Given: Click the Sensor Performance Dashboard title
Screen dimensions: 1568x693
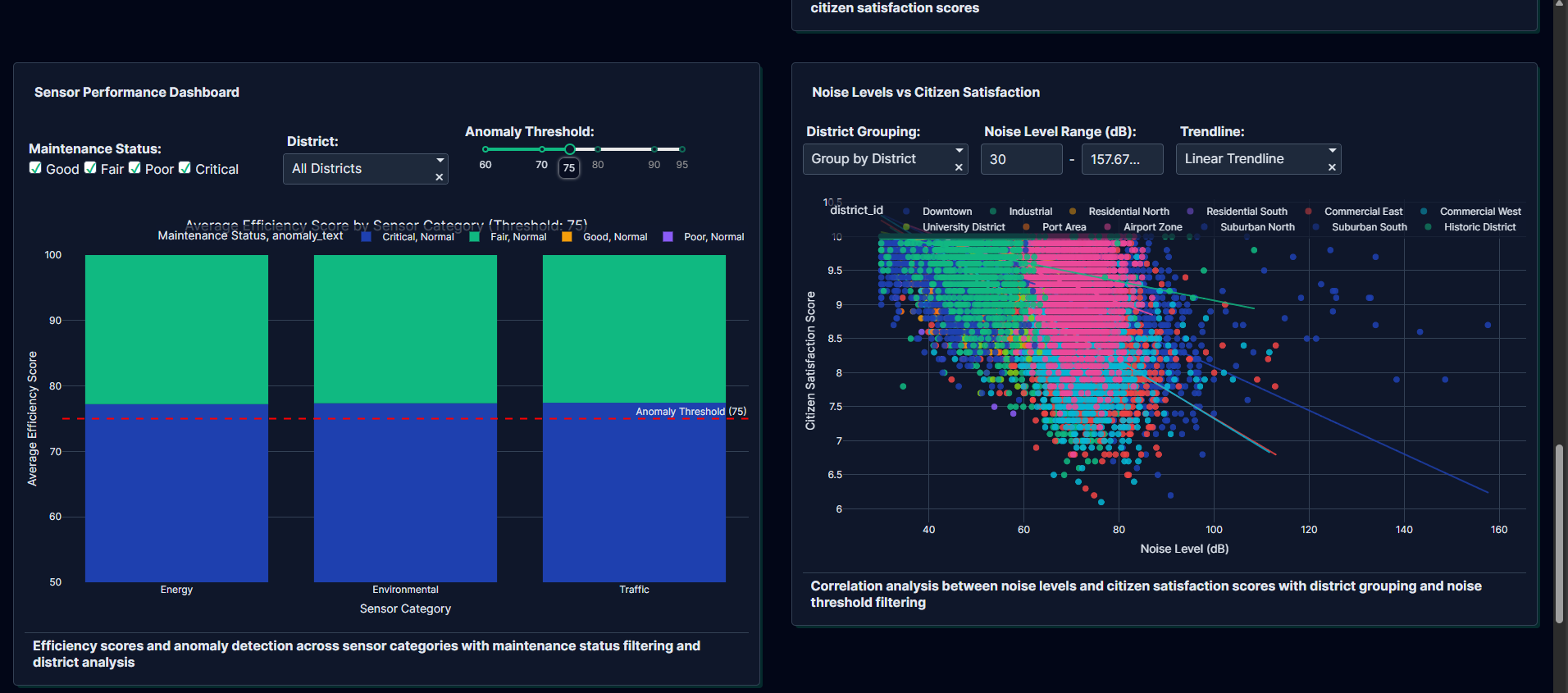Looking at the screenshot, I should point(137,93).
